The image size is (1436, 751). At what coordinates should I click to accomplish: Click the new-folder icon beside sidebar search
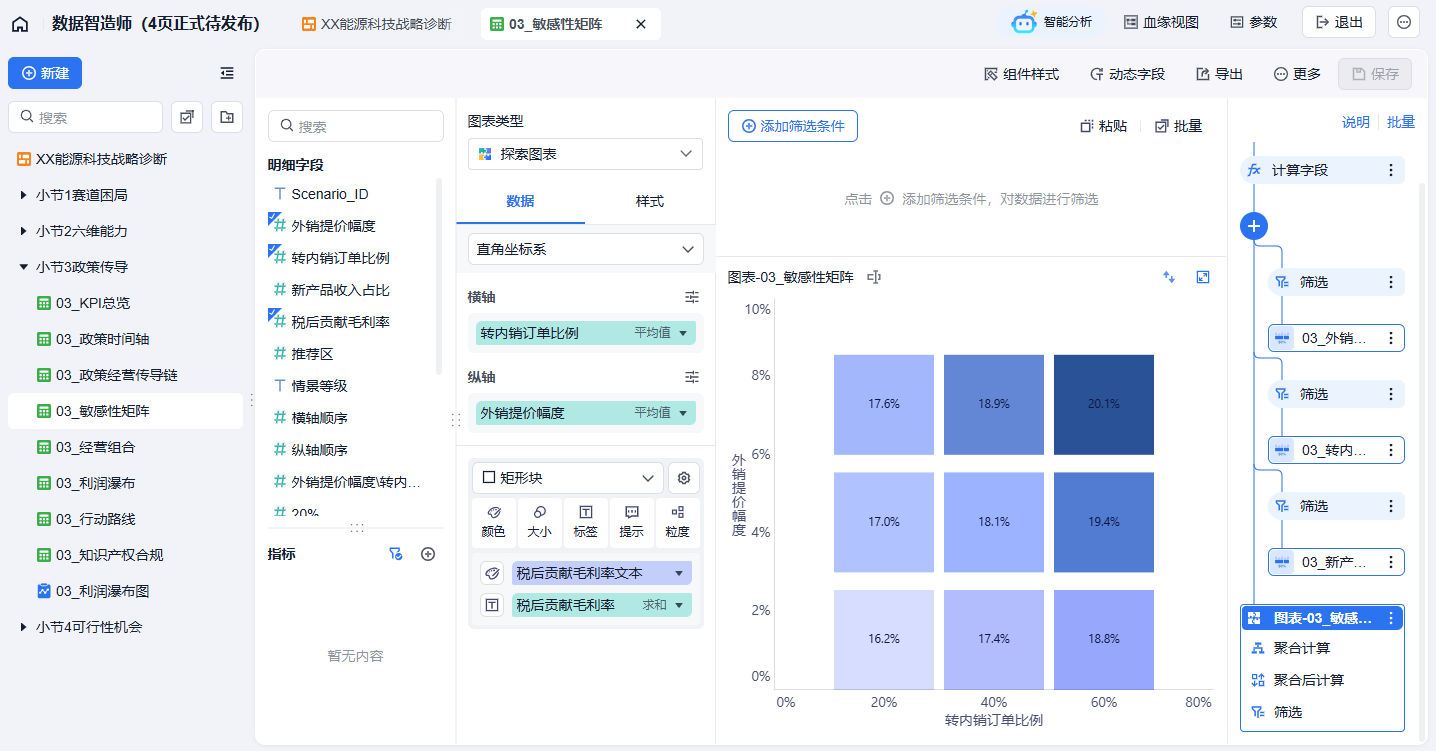click(227, 117)
